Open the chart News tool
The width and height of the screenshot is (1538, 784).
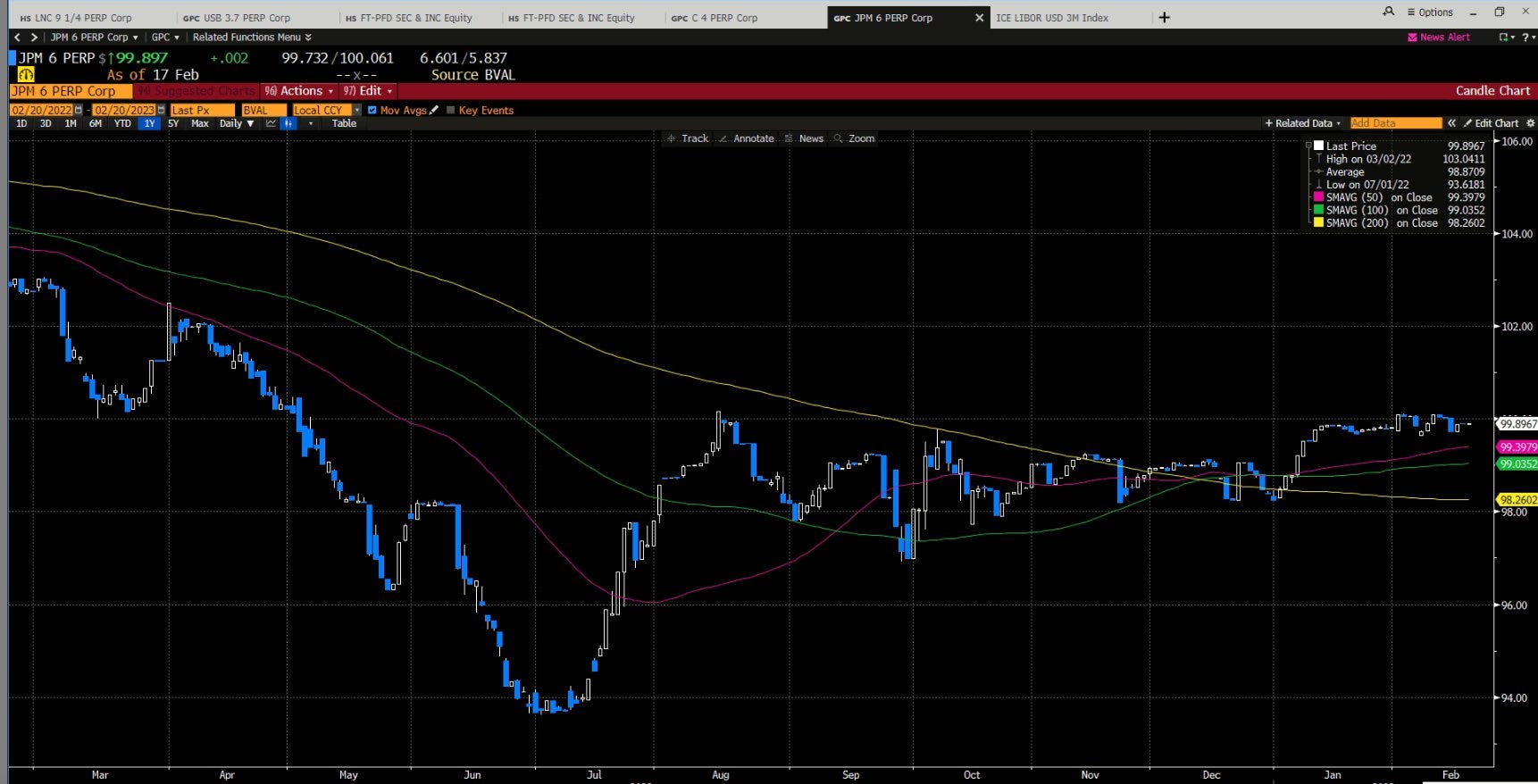pos(804,138)
